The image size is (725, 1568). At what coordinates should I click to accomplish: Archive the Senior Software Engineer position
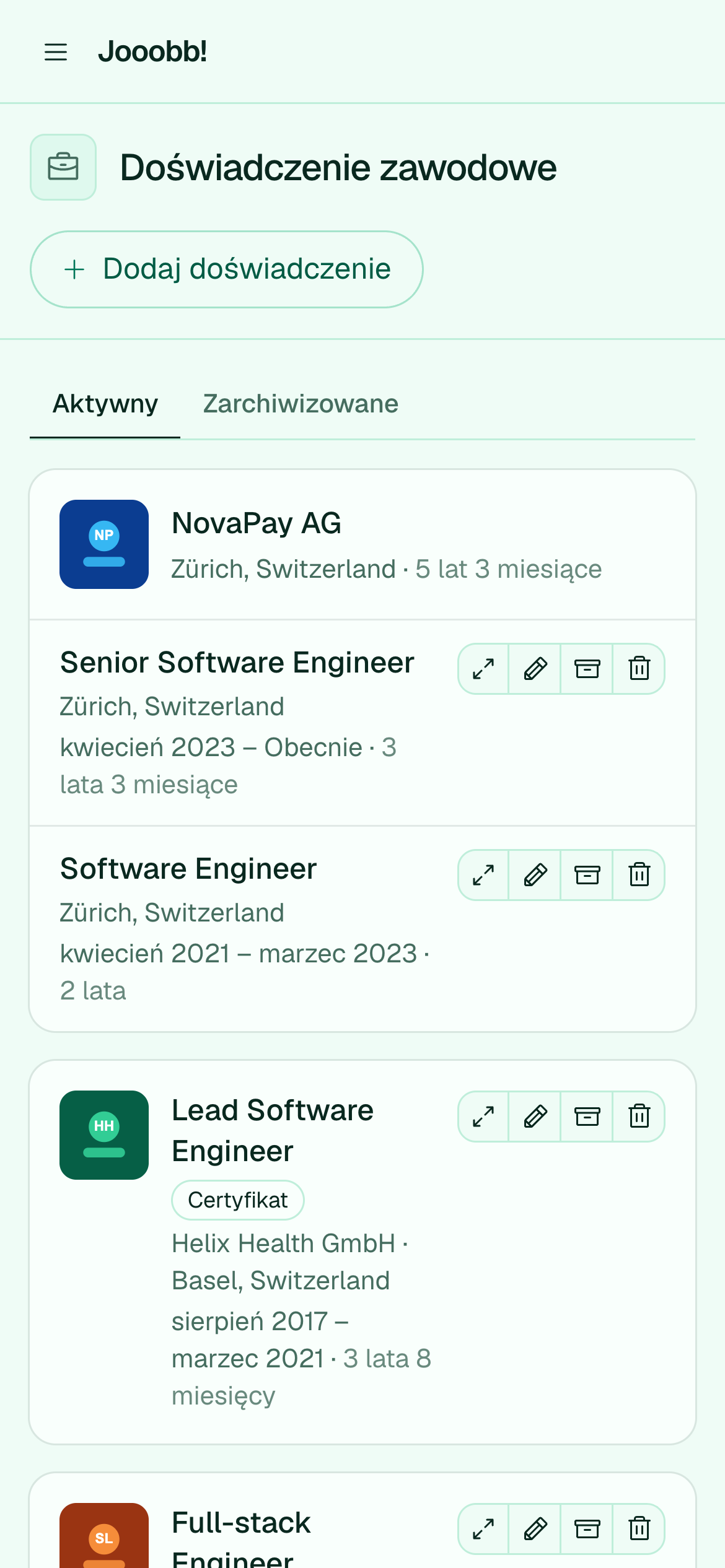587,669
